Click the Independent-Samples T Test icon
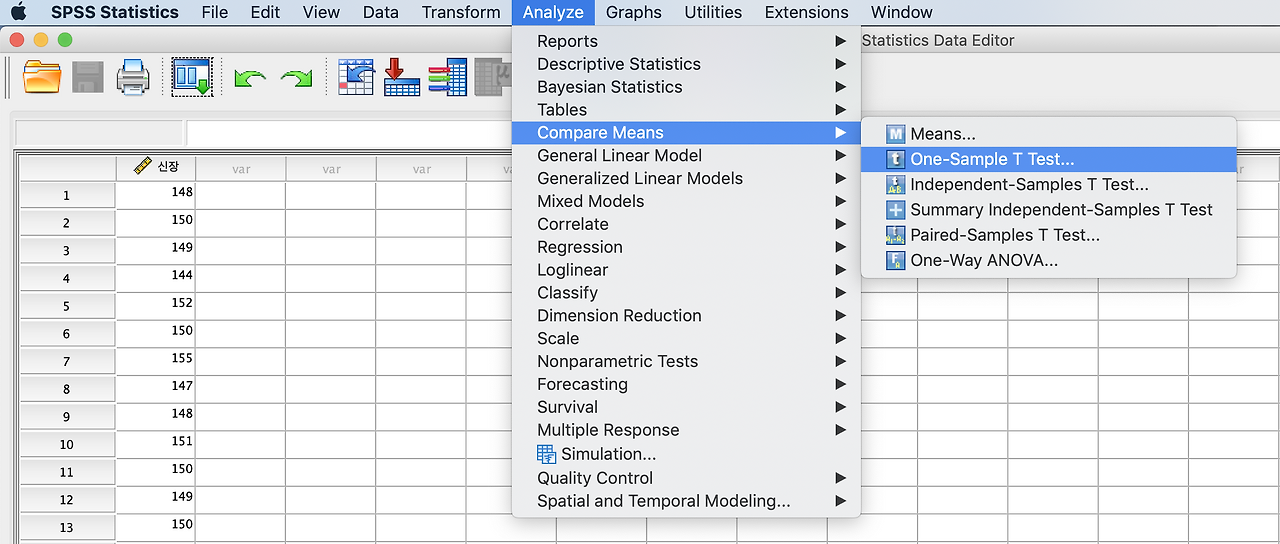Viewport: 1280px width, 544px height. pos(895,185)
